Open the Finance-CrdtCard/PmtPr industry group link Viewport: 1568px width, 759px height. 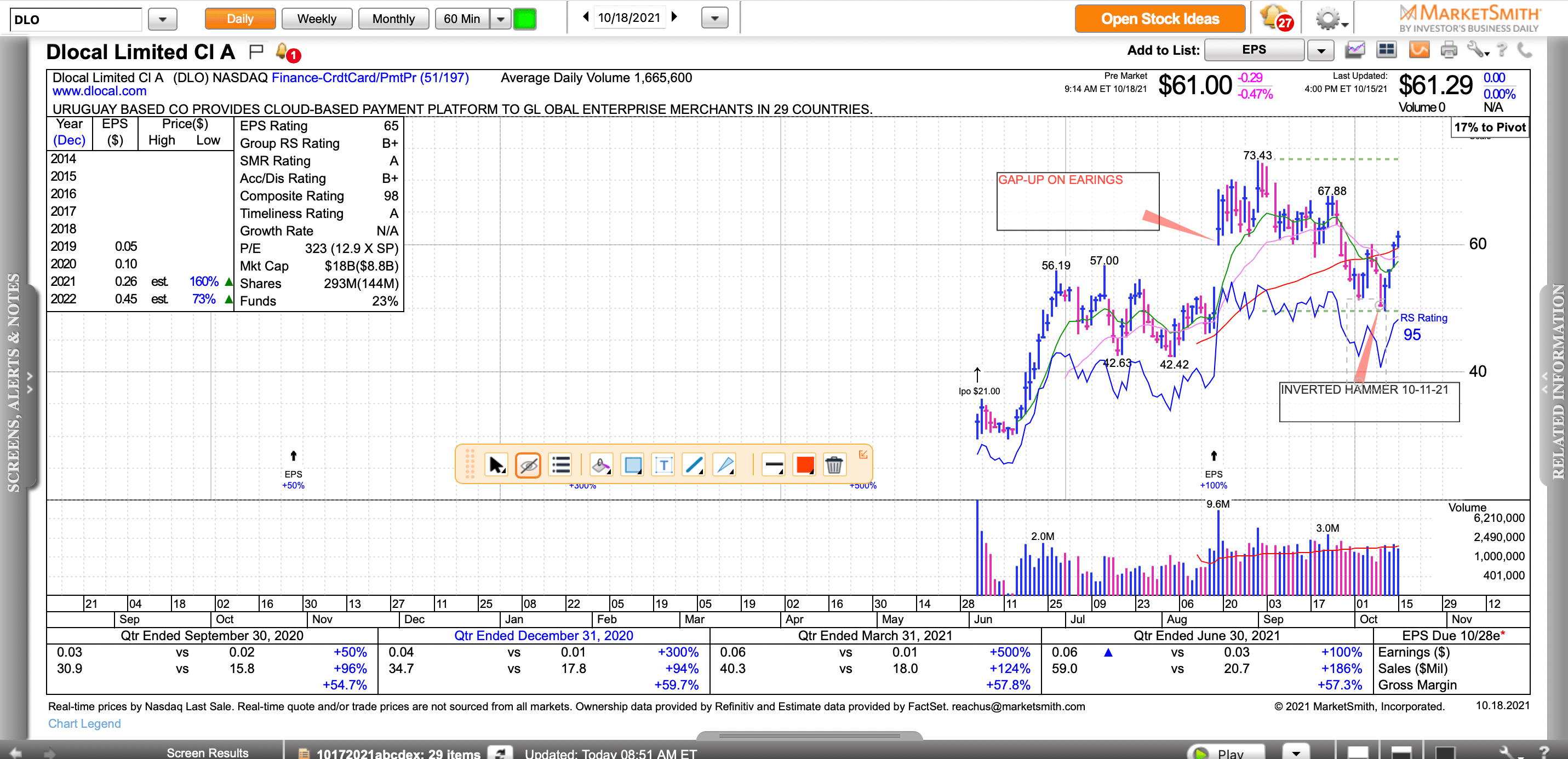370,78
